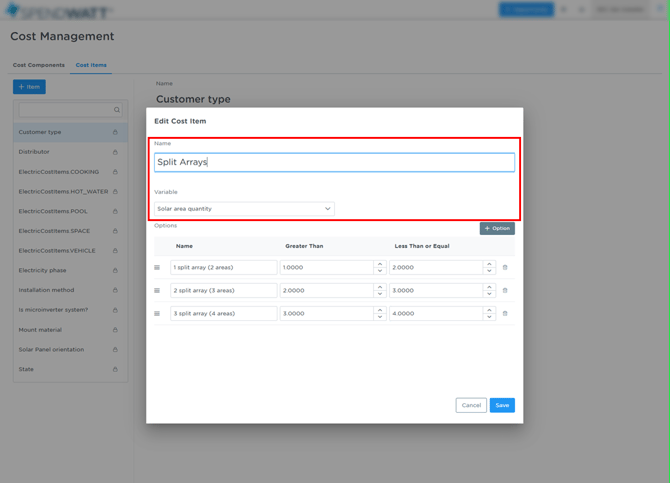This screenshot has width=670, height=483.
Task: Click lock icon beside Distributor item
Action: pyautogui.click(x=115, y=152)
